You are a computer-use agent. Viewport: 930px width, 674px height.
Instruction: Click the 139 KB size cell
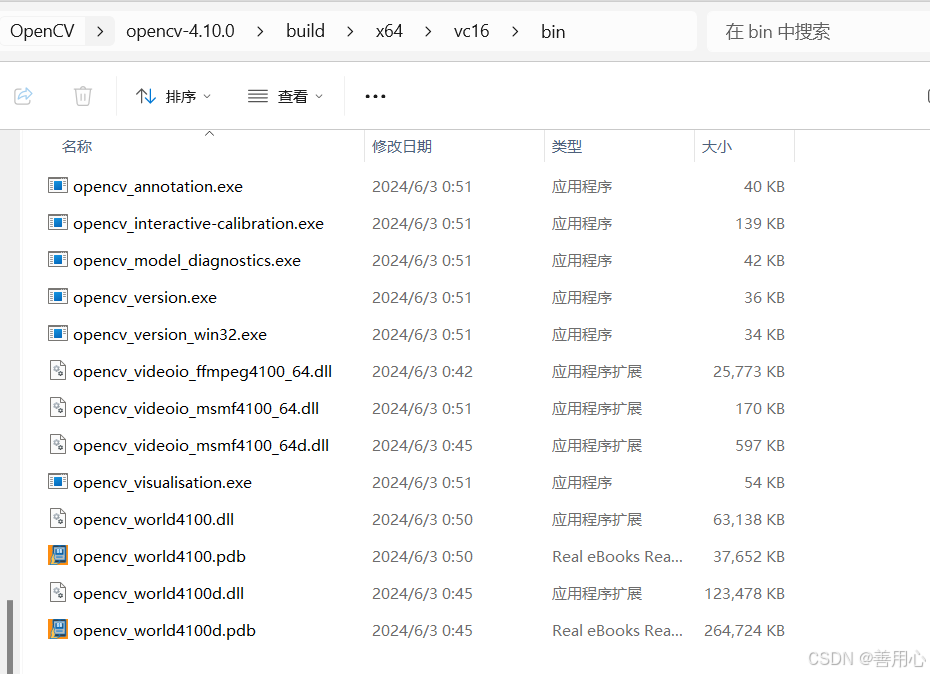(760, 224)
